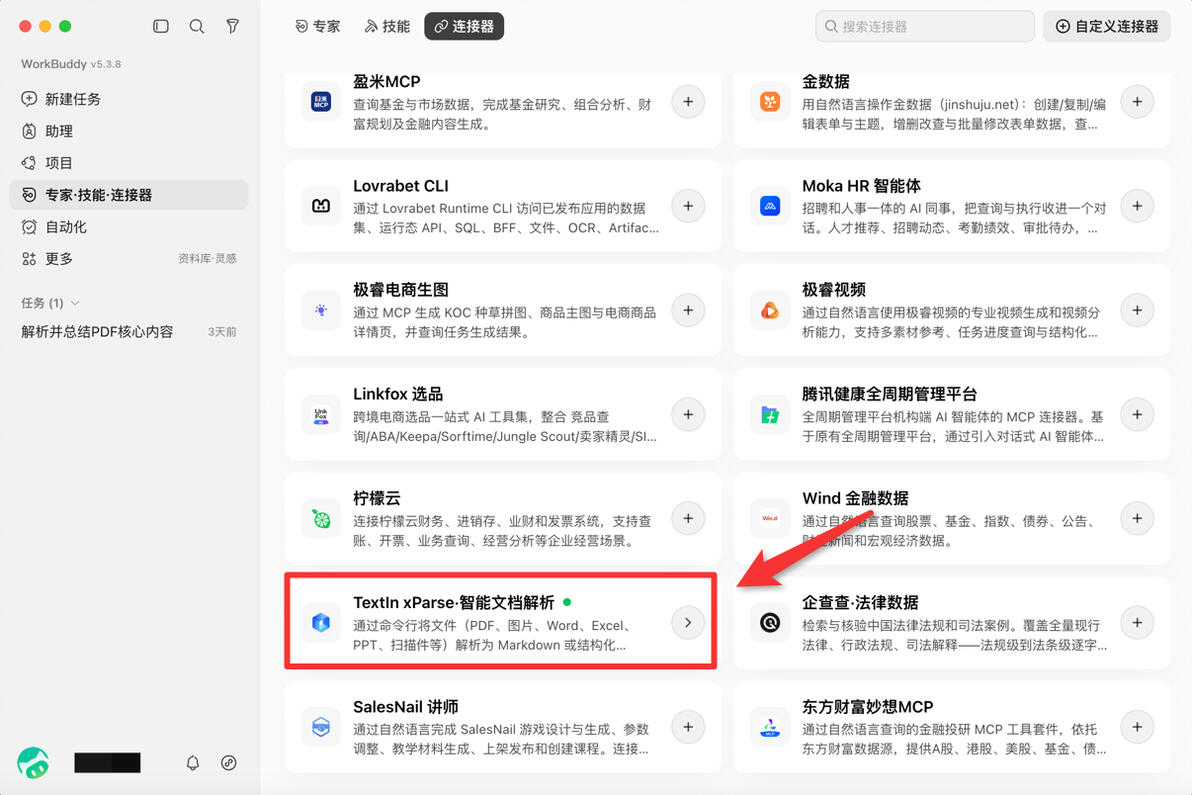Viewport: 1192px width, 795px height.
Task: Add the 企查查·法律数据 connector
Action: pos(1137,622)
